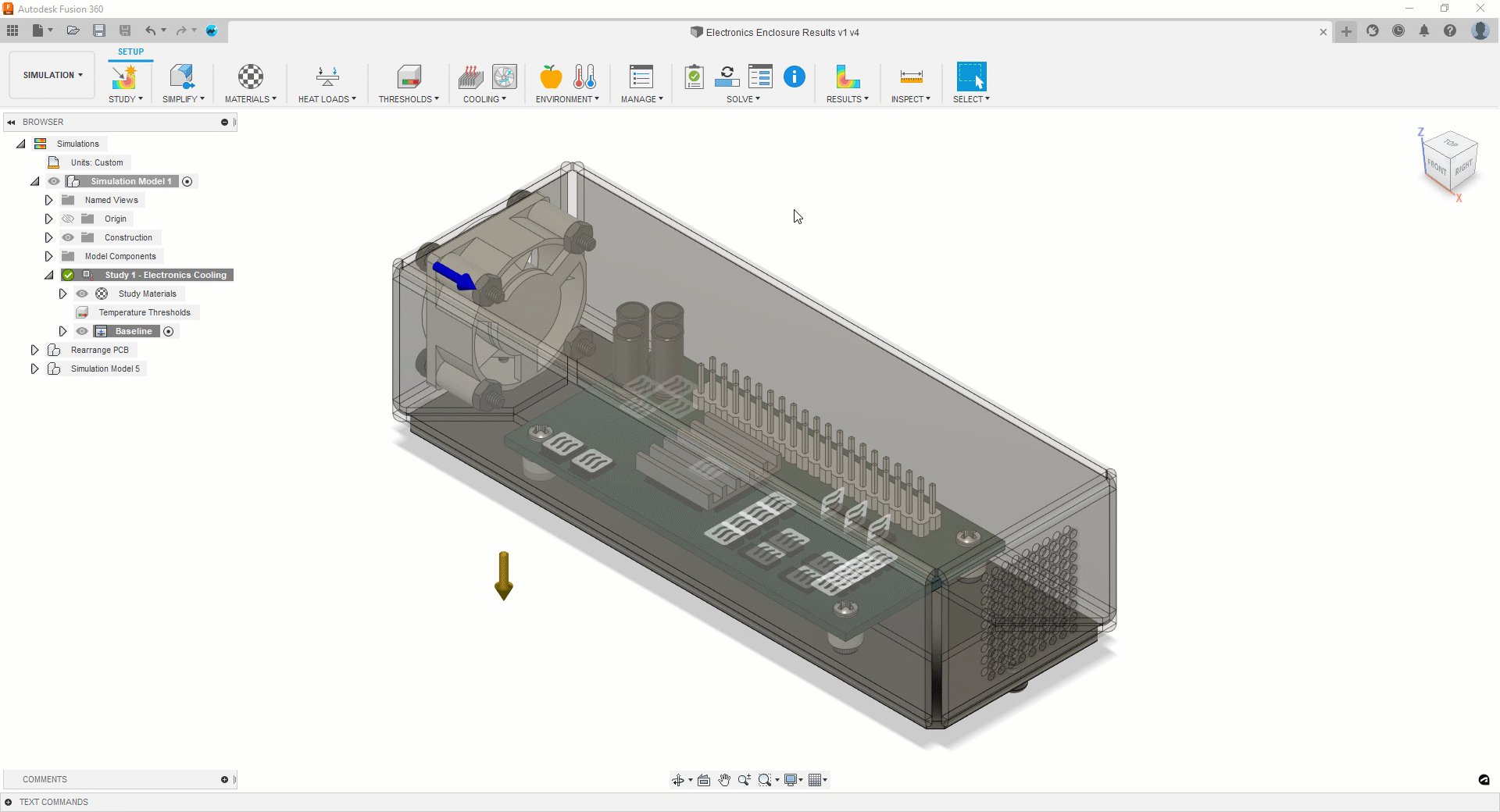The height and width of the screenshot is (812, 1500).
Task: Expand the Rearrange PCB simulation model
Action: coord(34,350)
